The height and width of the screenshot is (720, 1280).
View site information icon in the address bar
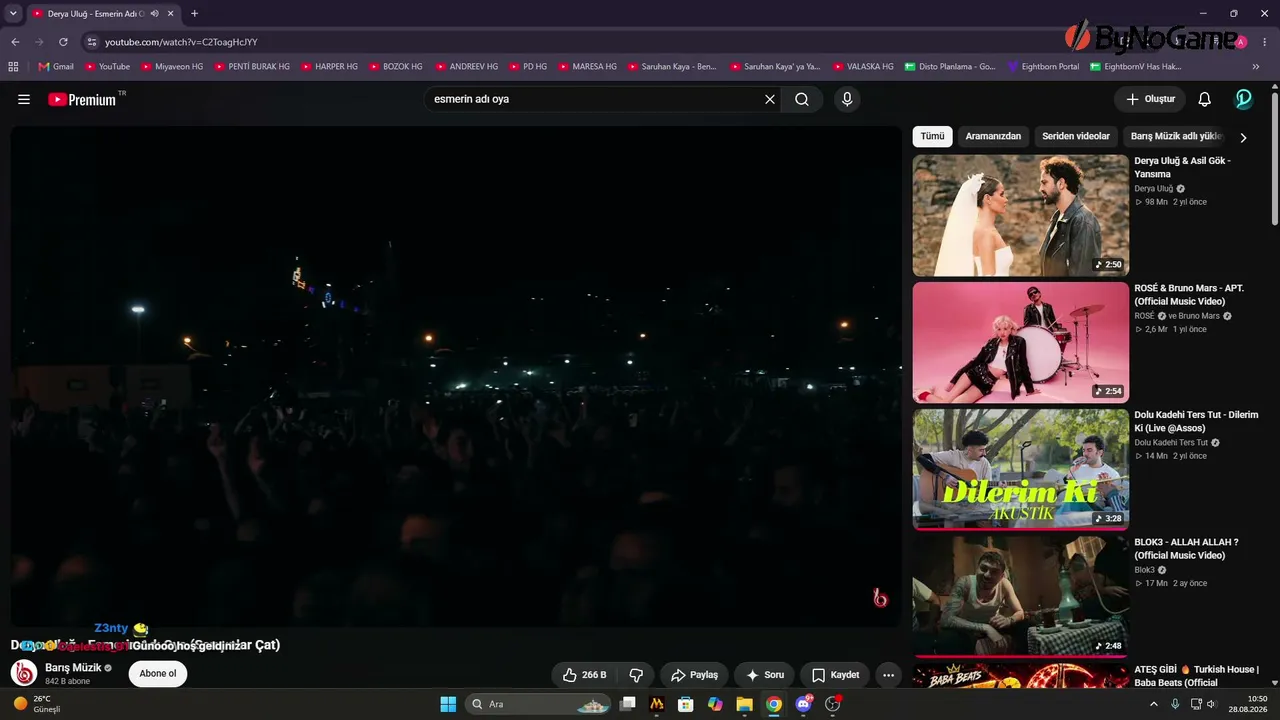click(91, 42)
